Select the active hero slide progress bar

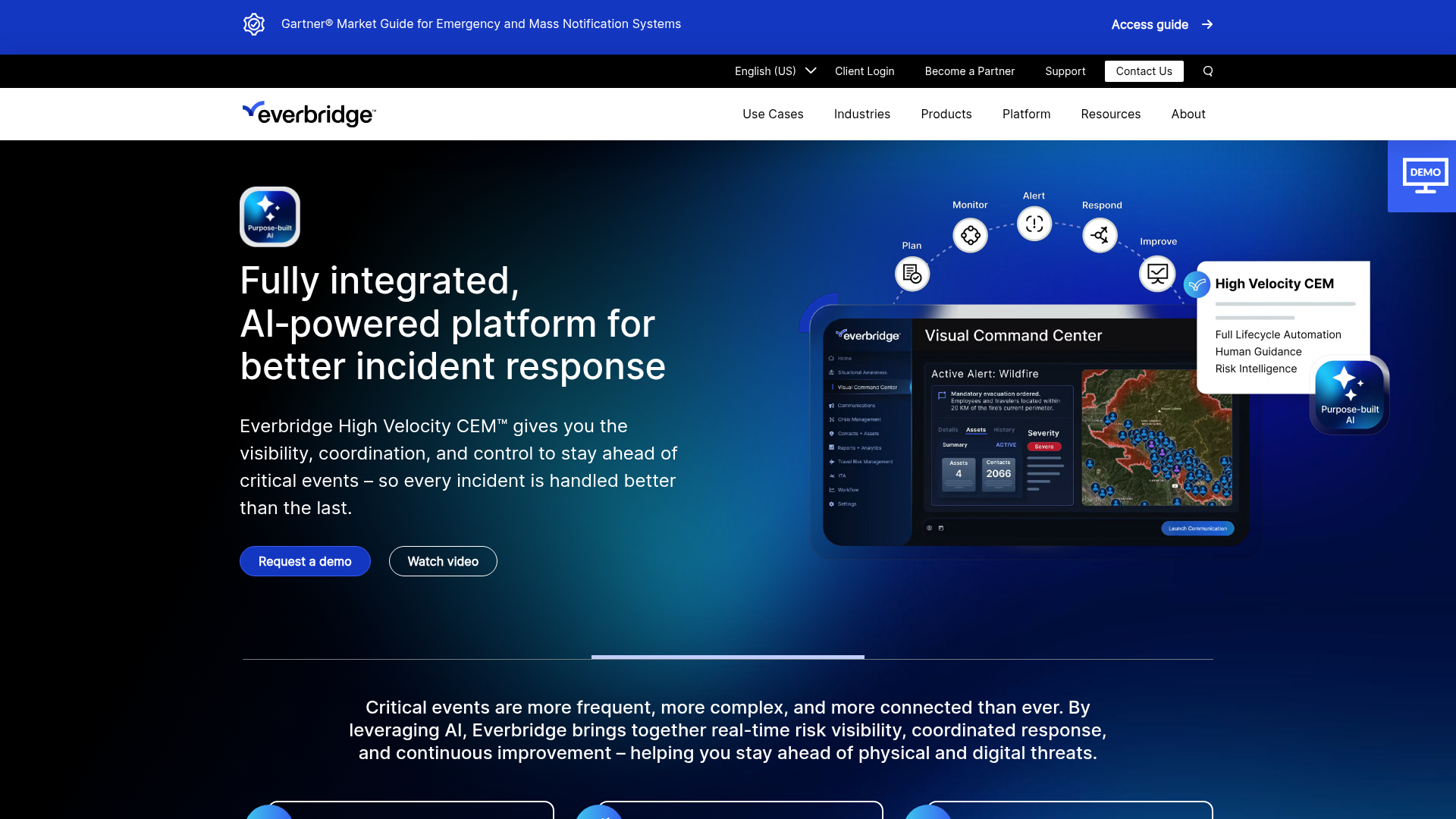728,657
